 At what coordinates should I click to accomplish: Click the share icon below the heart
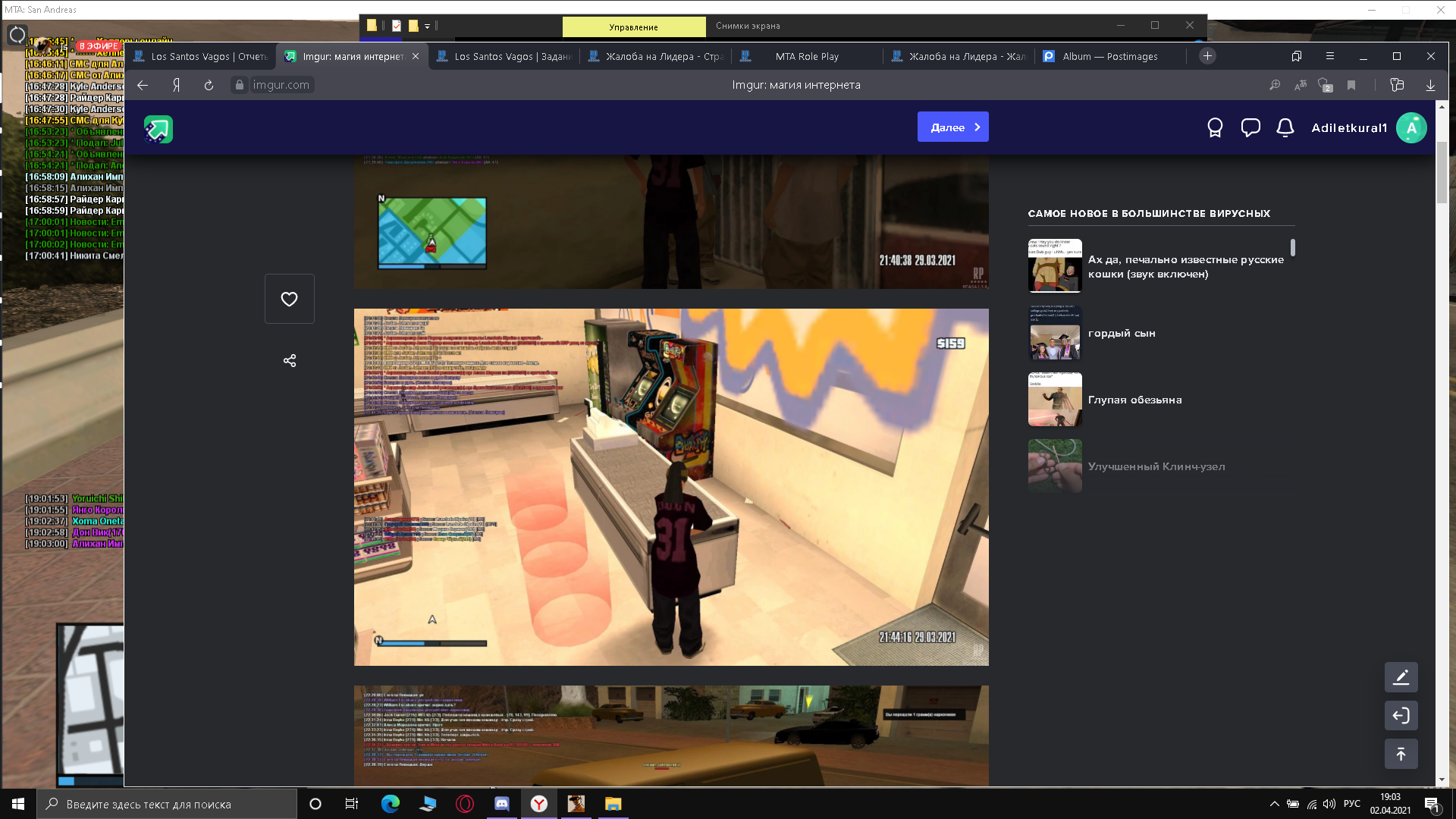click(x=289, y=361)
